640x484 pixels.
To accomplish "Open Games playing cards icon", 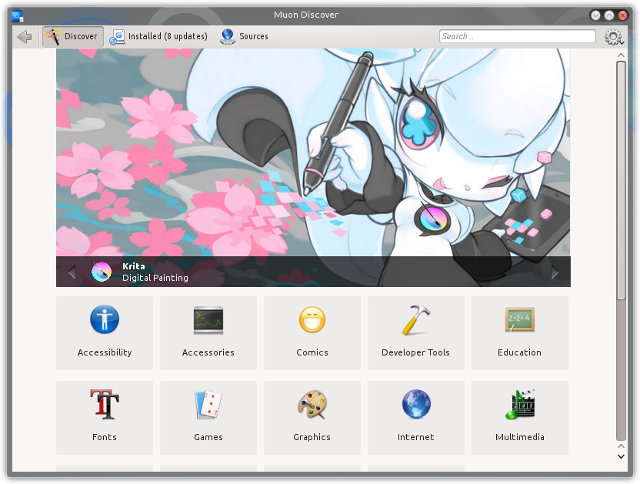I will click(x=208, y=404).
